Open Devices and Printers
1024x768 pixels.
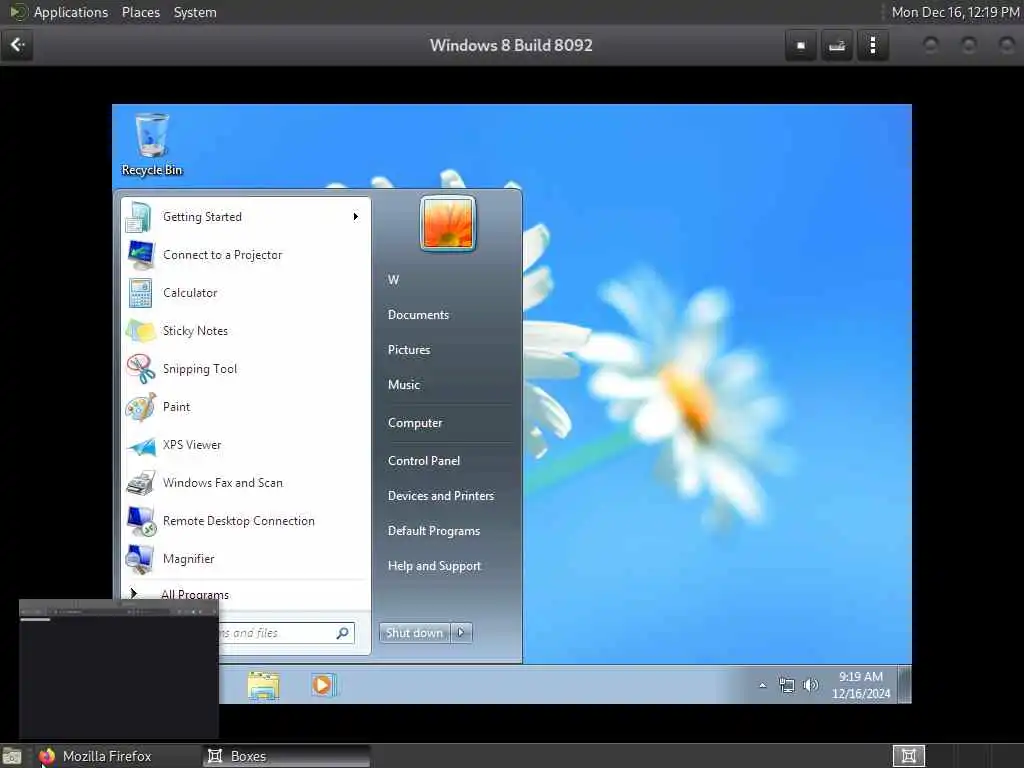[x=441, y=496]
